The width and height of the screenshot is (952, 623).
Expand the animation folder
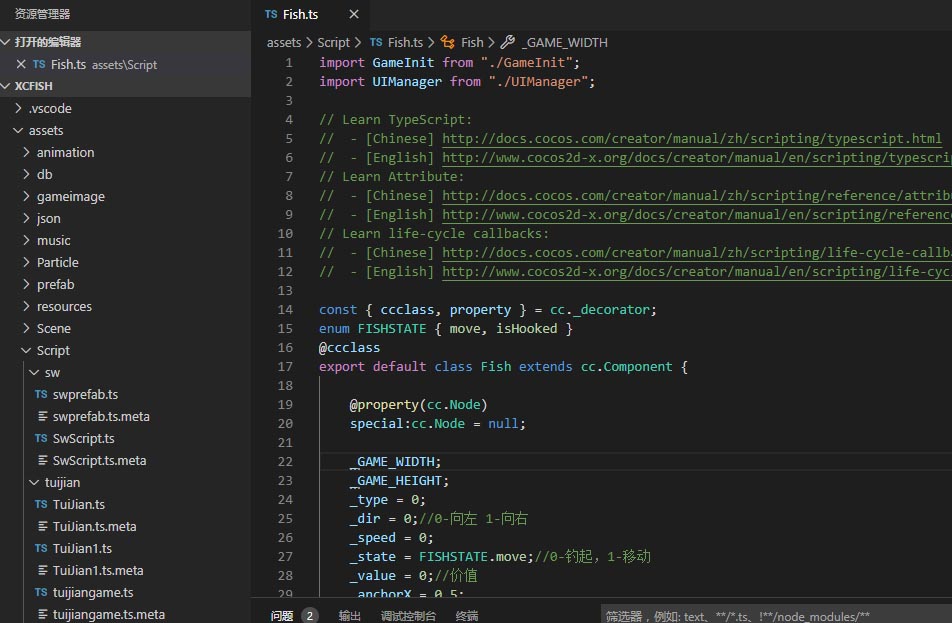tap(65, 152)
